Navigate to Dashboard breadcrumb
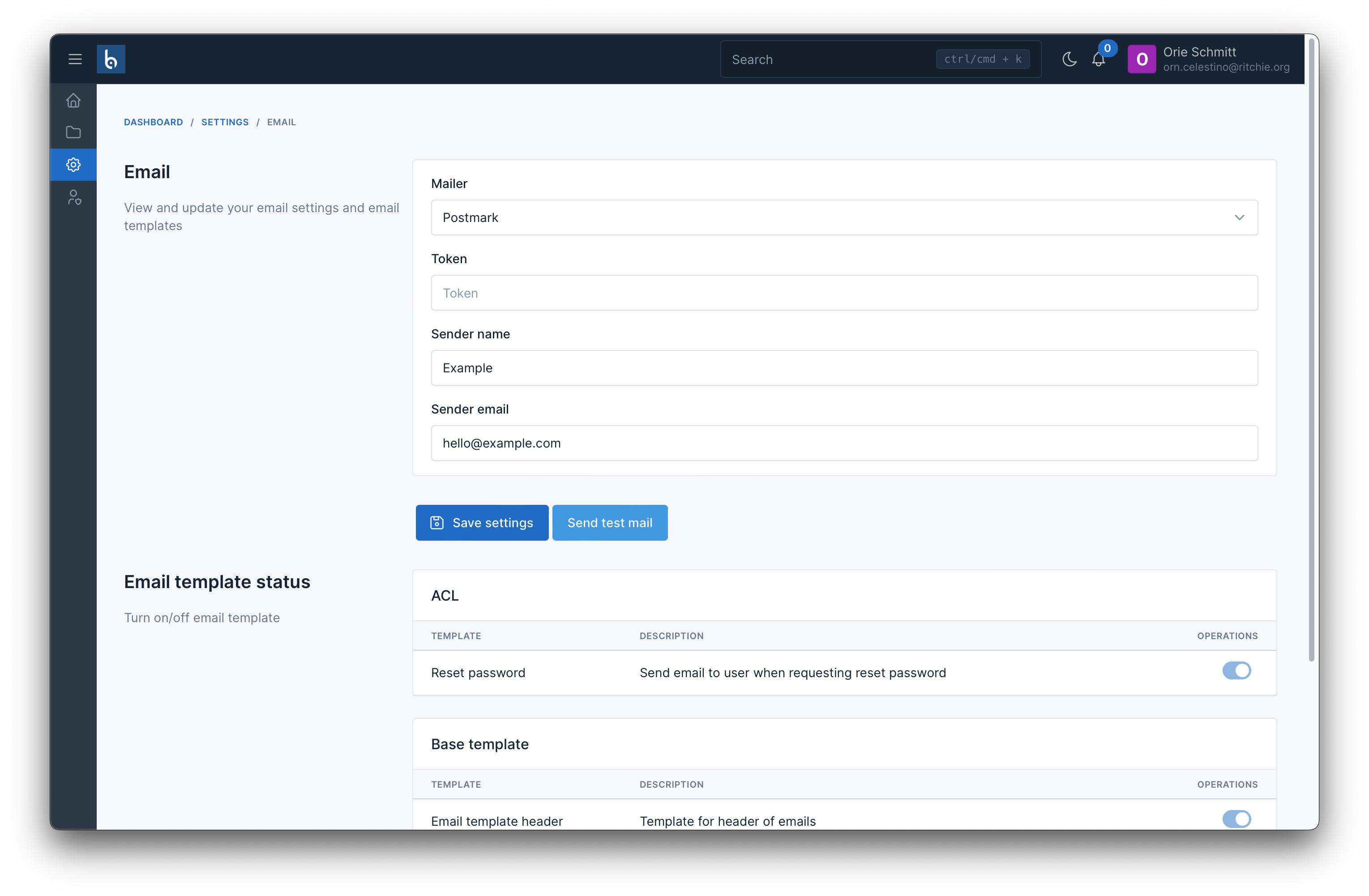The width and height of the screenshot is (1369, 896). coord(154,122)
